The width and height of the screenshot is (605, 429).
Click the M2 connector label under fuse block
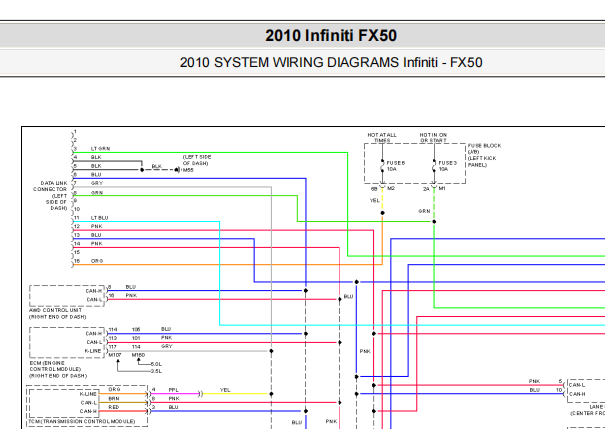point(391,188)
